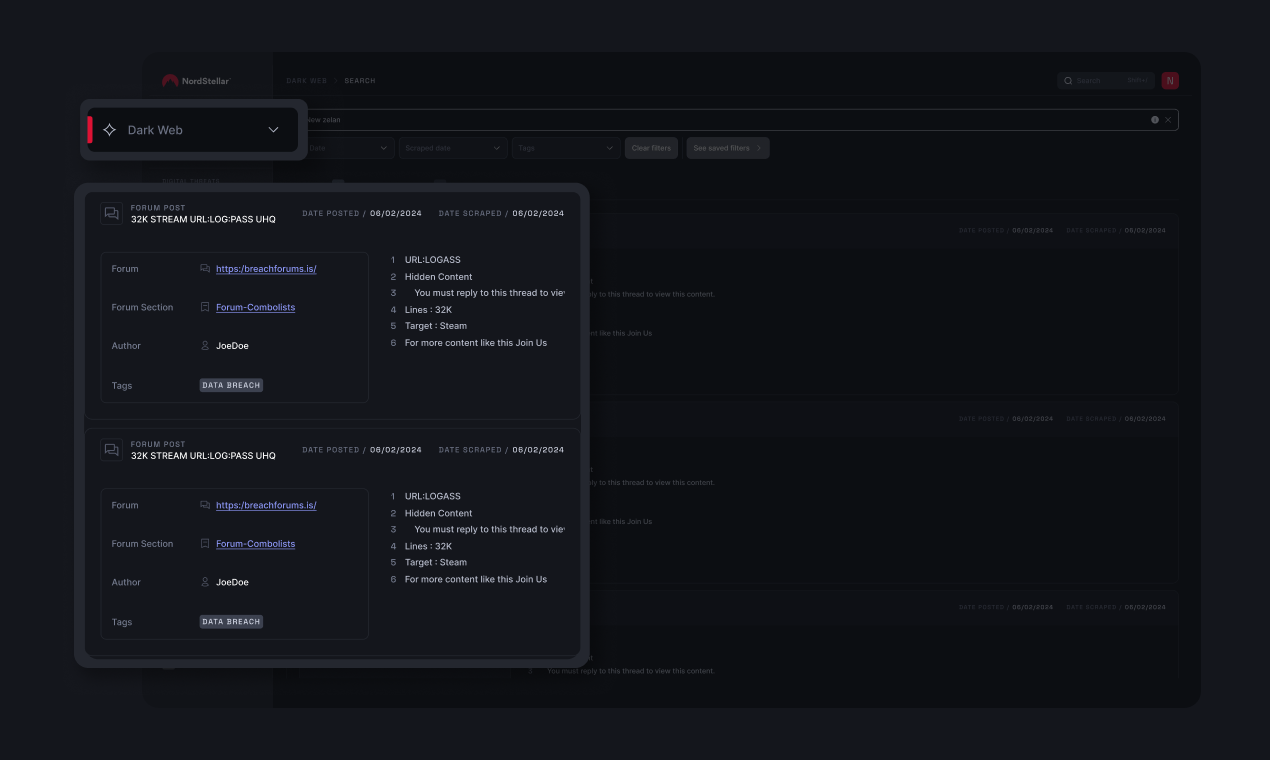Open See saved filters
Image resolution: width=1270 pixels, height=760 pixels.
pyautogui.click(x=727, y=148)
